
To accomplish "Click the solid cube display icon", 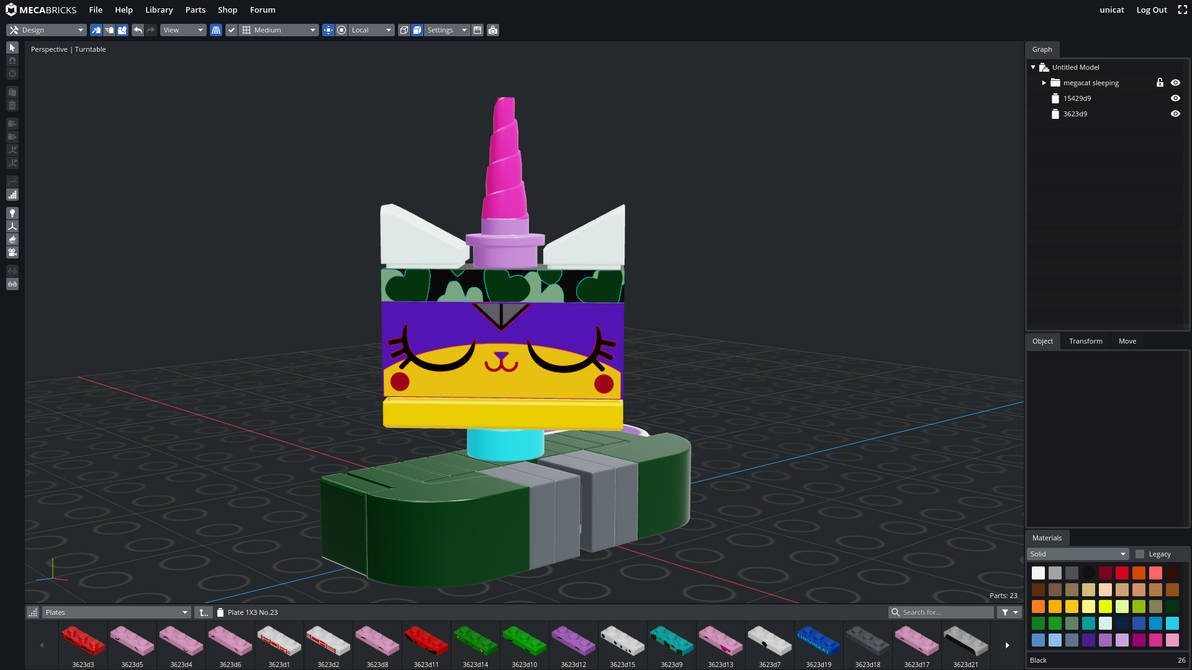I will (x=417, y=30).
